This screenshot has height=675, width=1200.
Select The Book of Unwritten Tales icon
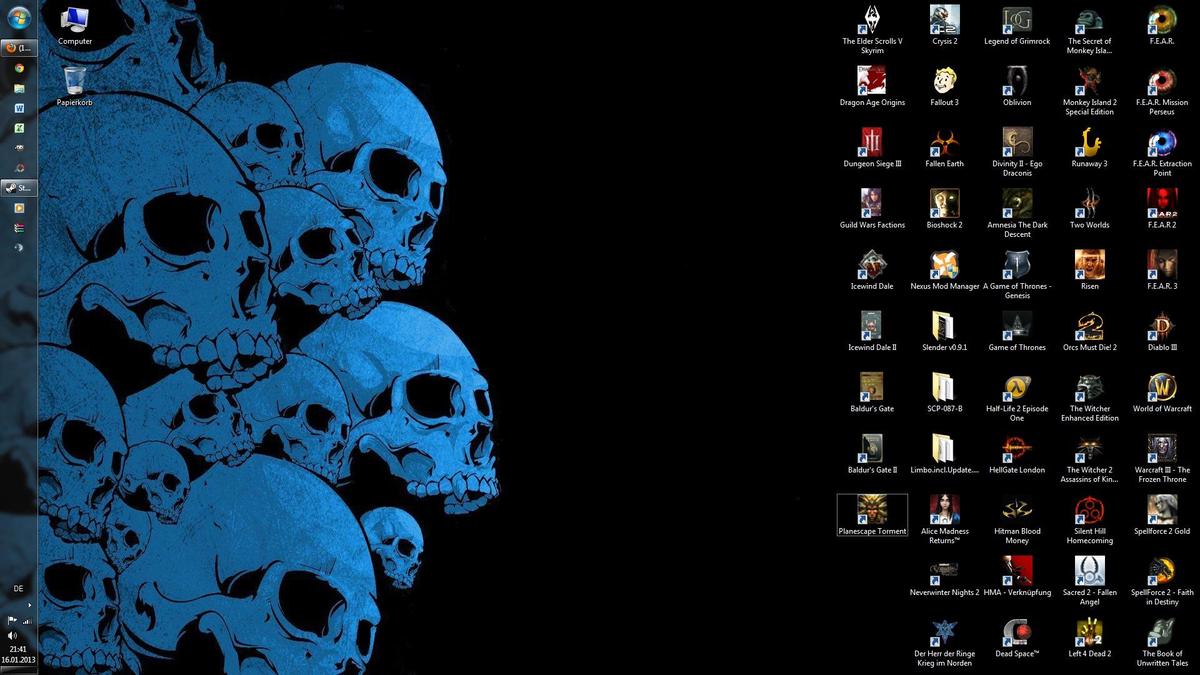point(1162,641)
